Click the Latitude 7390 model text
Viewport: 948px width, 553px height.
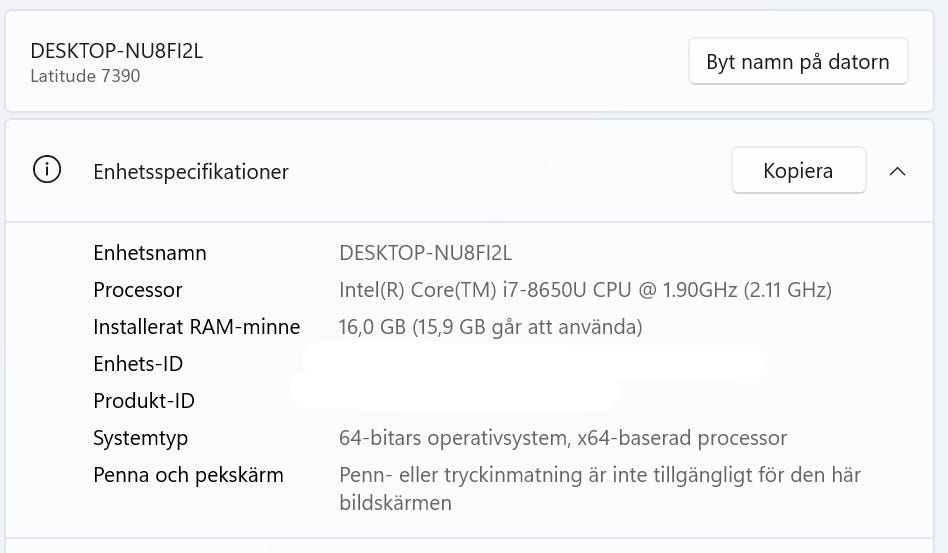[85, 76]
